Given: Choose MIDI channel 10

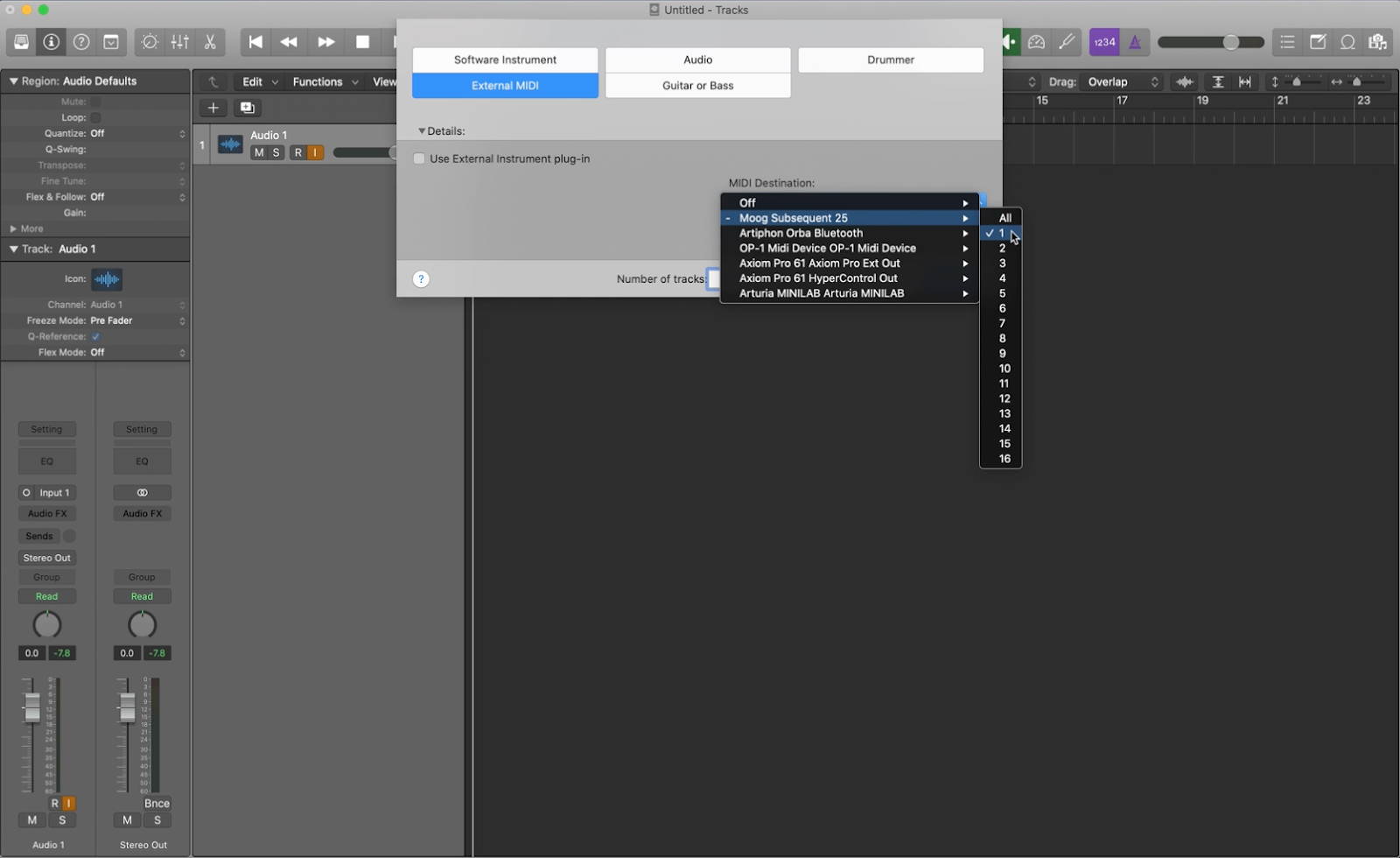Looking at the screenshot, I should (x=1001, y=369).
